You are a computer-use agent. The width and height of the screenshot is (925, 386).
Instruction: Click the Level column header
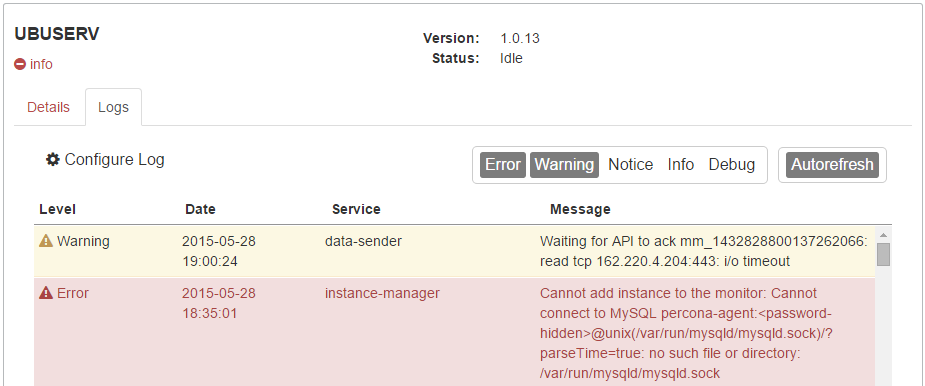tap(57, 209)
